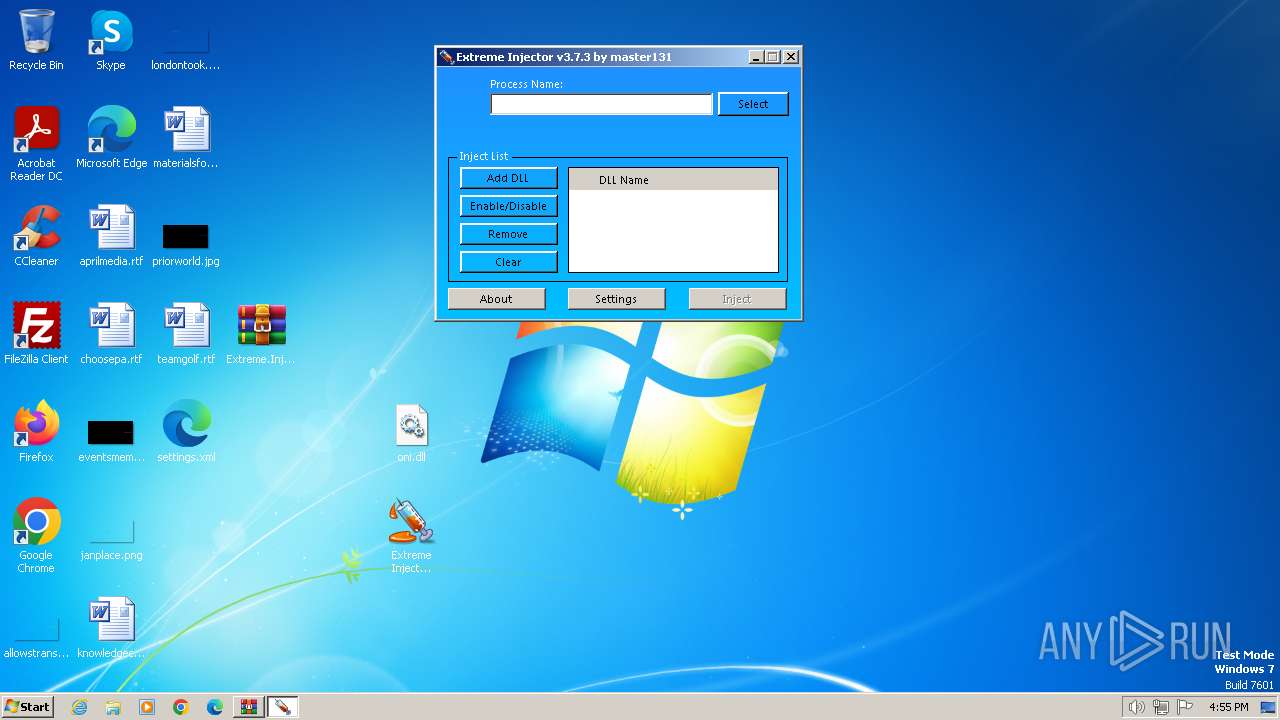Image resolution: width=1280 pixels, height=720 pixels.
Task: Select the Extreme.Inj WinRAR archive
Action: point(261,335)
